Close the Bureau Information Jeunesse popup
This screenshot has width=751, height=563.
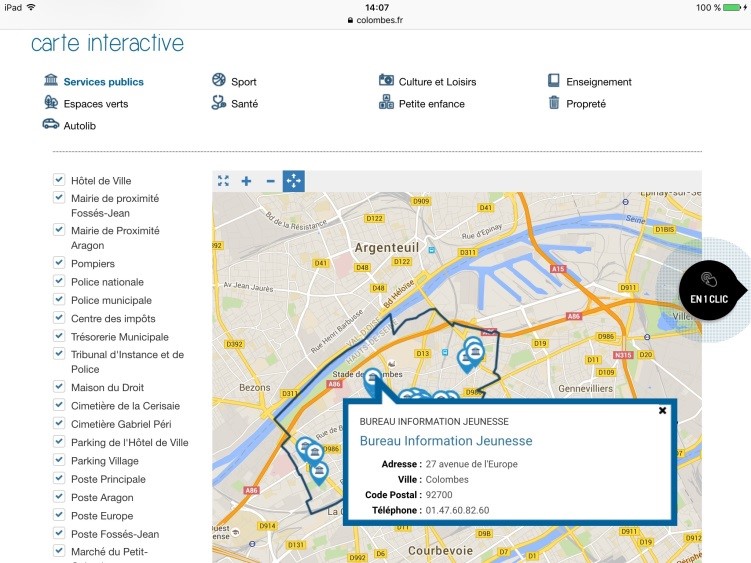pos(662,410)
